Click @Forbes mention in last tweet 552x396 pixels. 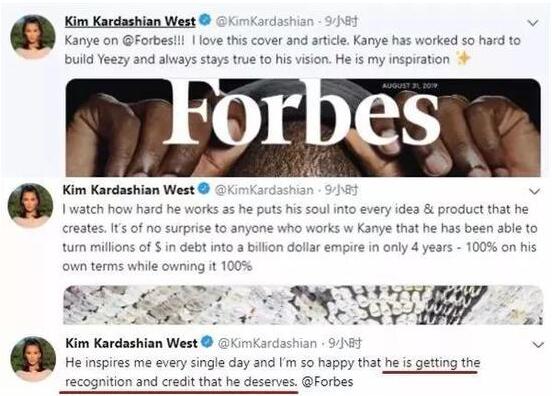click(x=327, y=382)
